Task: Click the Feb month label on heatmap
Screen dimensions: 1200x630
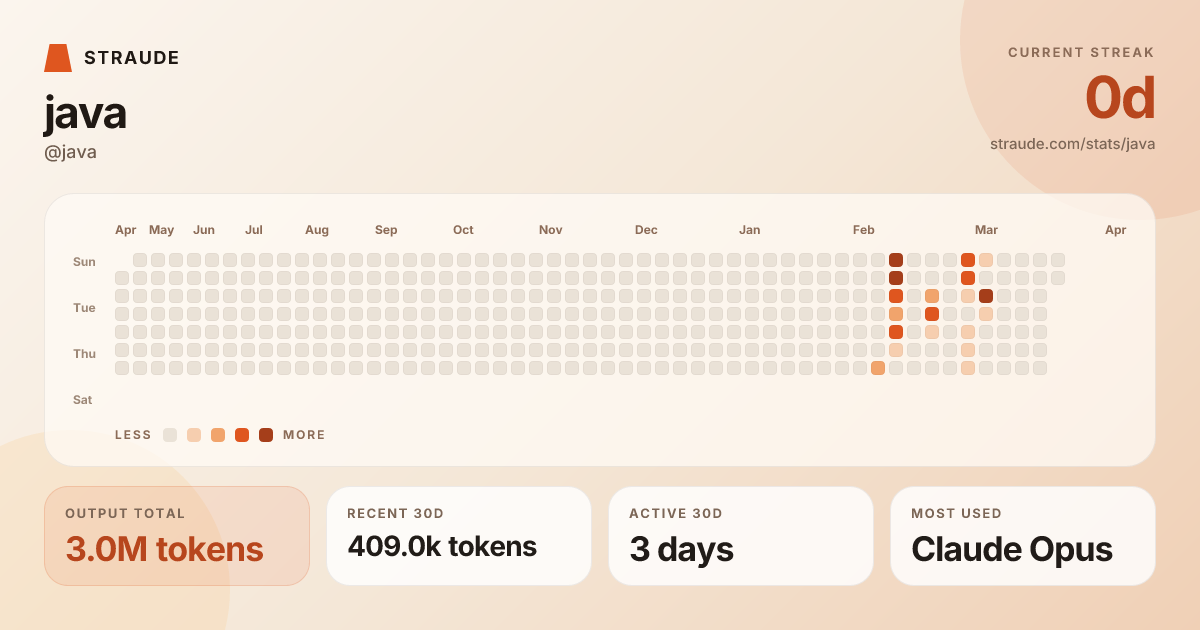Action: pos(864,230)
